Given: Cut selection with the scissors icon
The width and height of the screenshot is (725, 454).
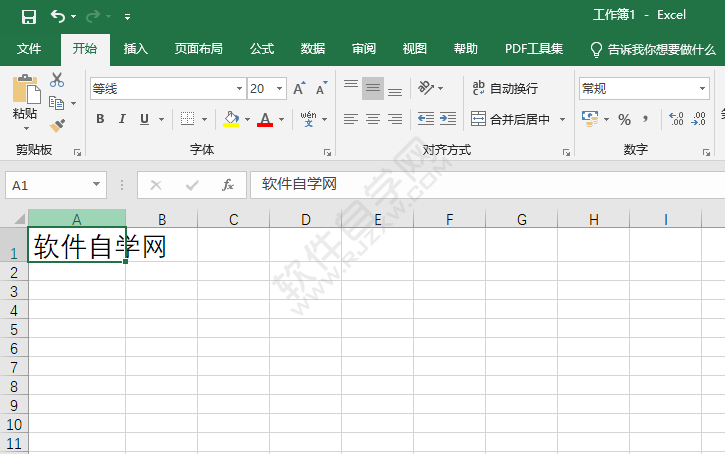Looking at the screenshot, I should (x=57, y=80).
